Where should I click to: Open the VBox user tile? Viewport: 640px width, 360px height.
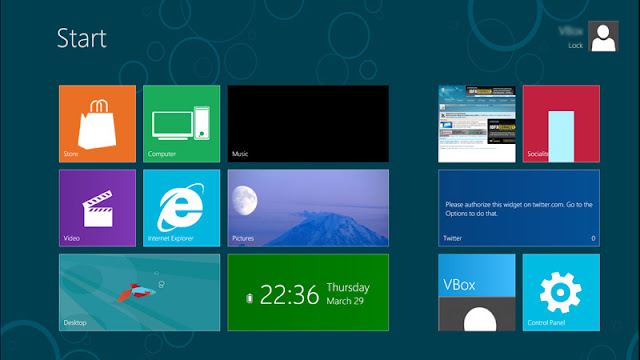click(x=477, y=292)
